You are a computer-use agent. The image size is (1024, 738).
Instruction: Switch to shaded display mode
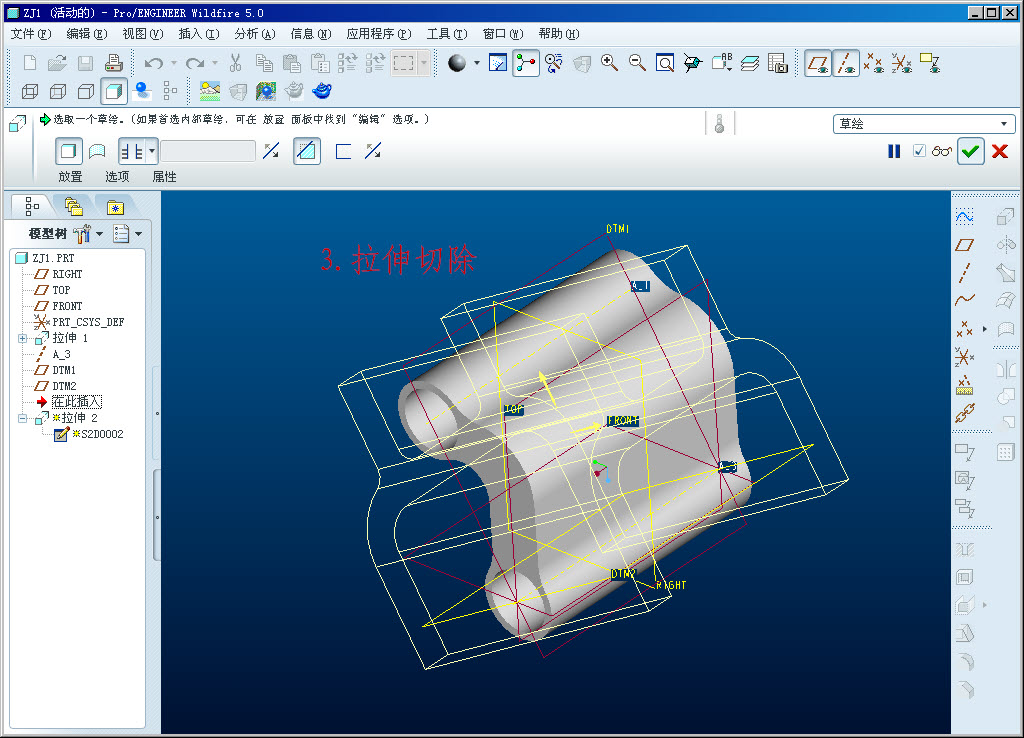(x=114, y=91)
